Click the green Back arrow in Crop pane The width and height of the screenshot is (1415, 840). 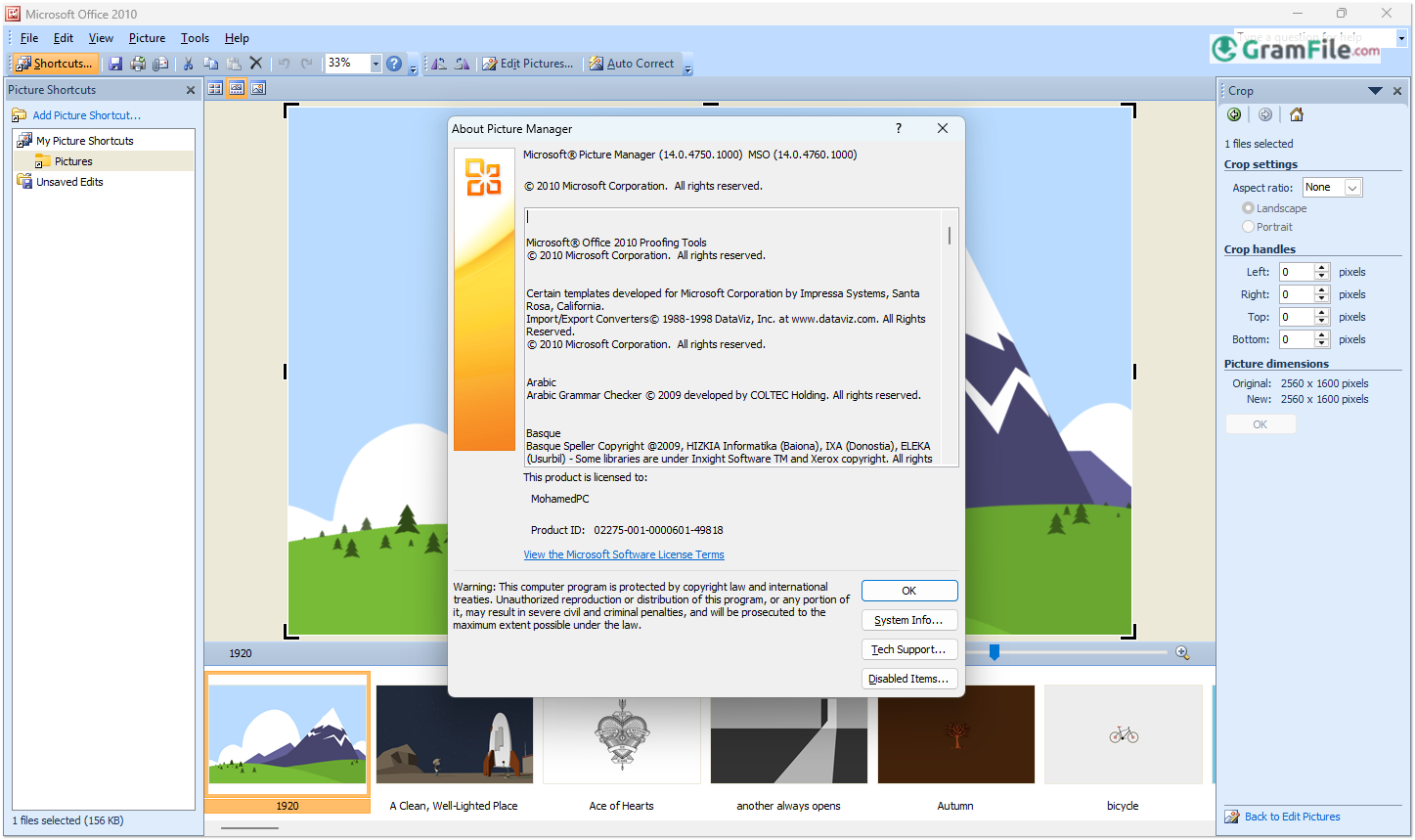(1234, 114)
